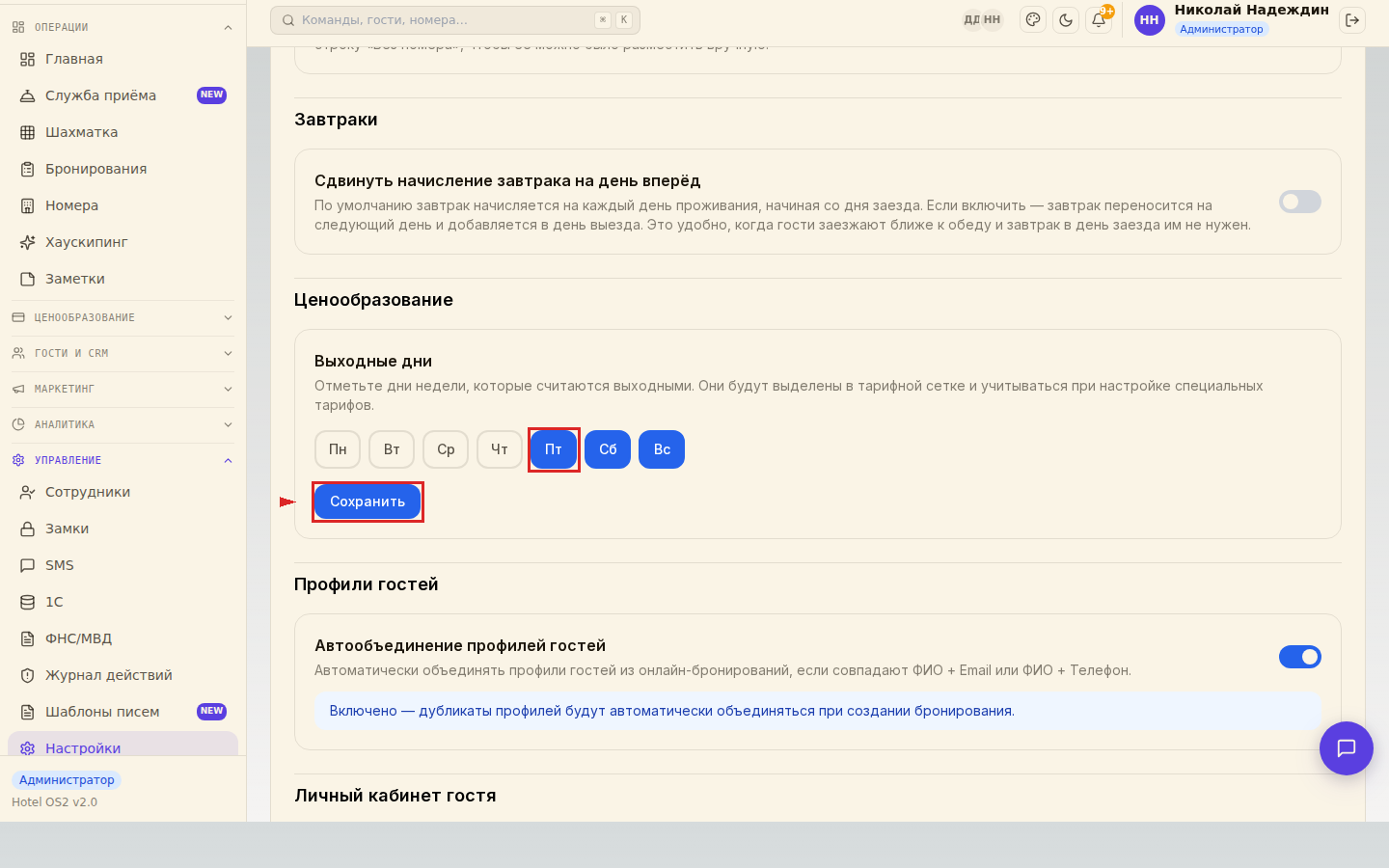Click the Сотрудники person icon
The image size is (1389, 868).
(27, 492)
